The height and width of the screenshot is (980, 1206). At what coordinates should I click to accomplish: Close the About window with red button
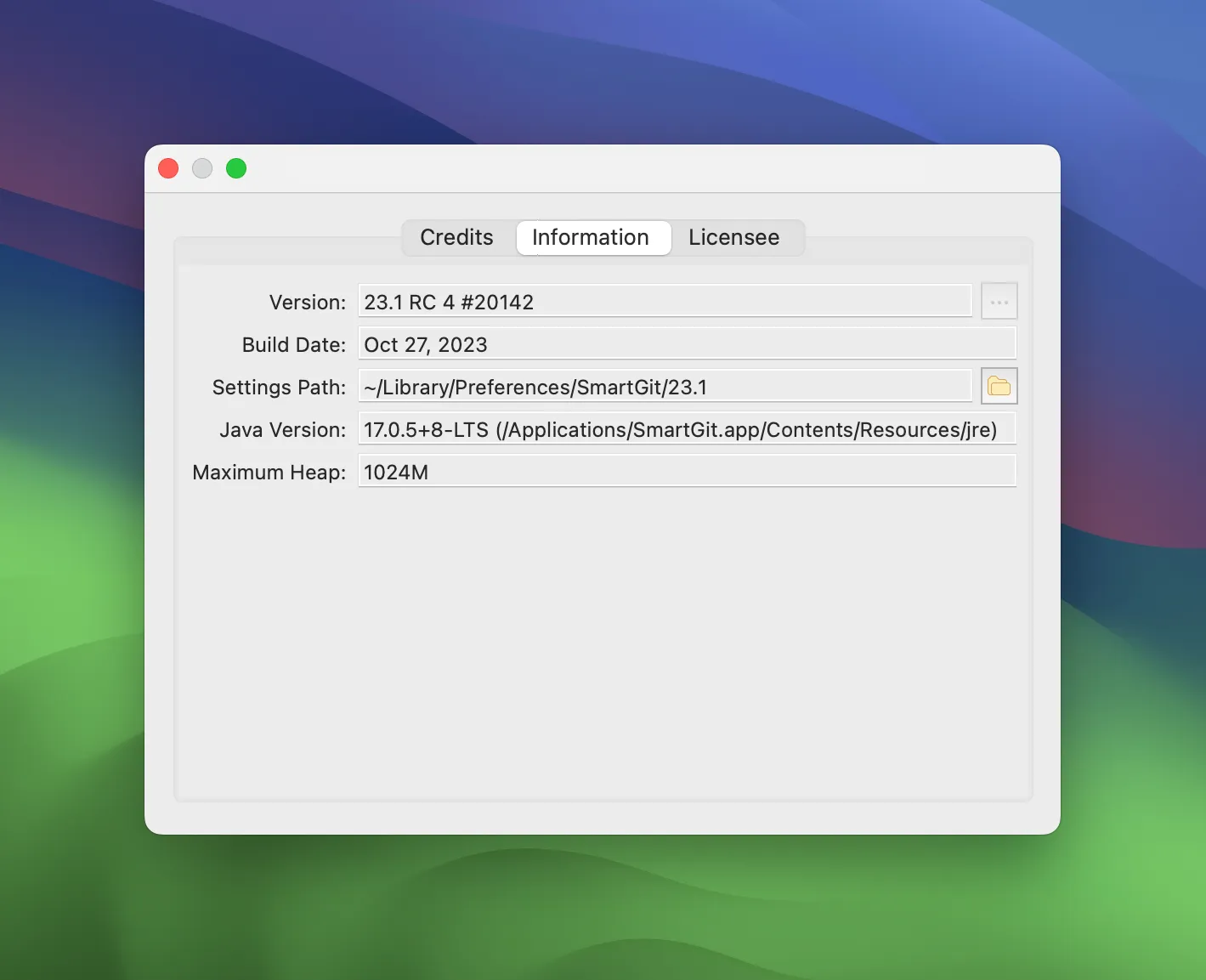(x=168, y=168)
